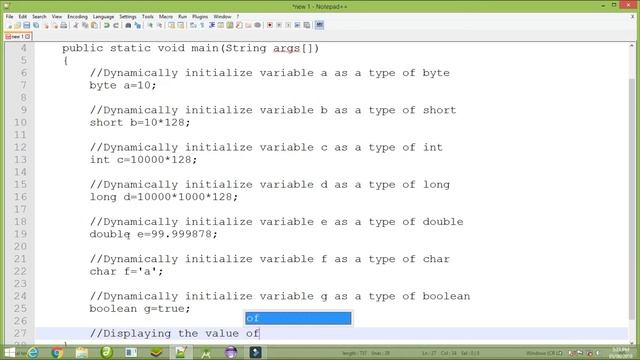Click the line 'boolean g=true;'
The image size is (640, 360).
click(140, 309)
